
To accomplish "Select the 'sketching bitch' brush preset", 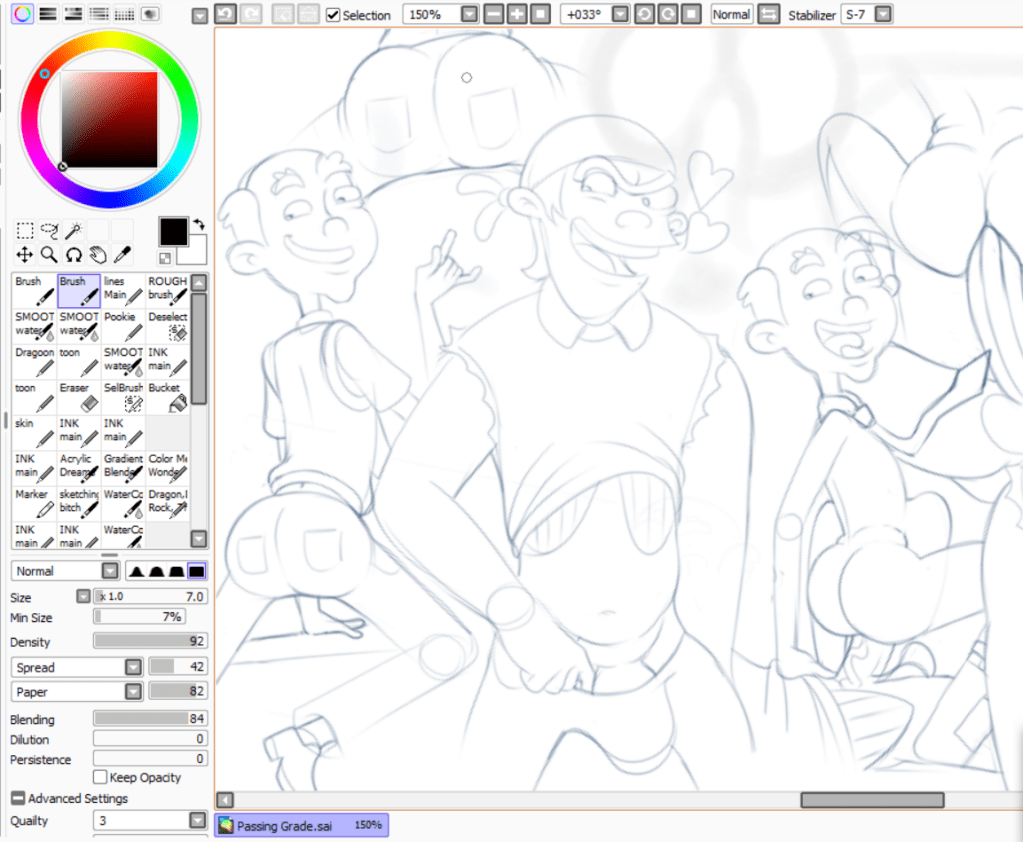I will click(x=78, y=501).
